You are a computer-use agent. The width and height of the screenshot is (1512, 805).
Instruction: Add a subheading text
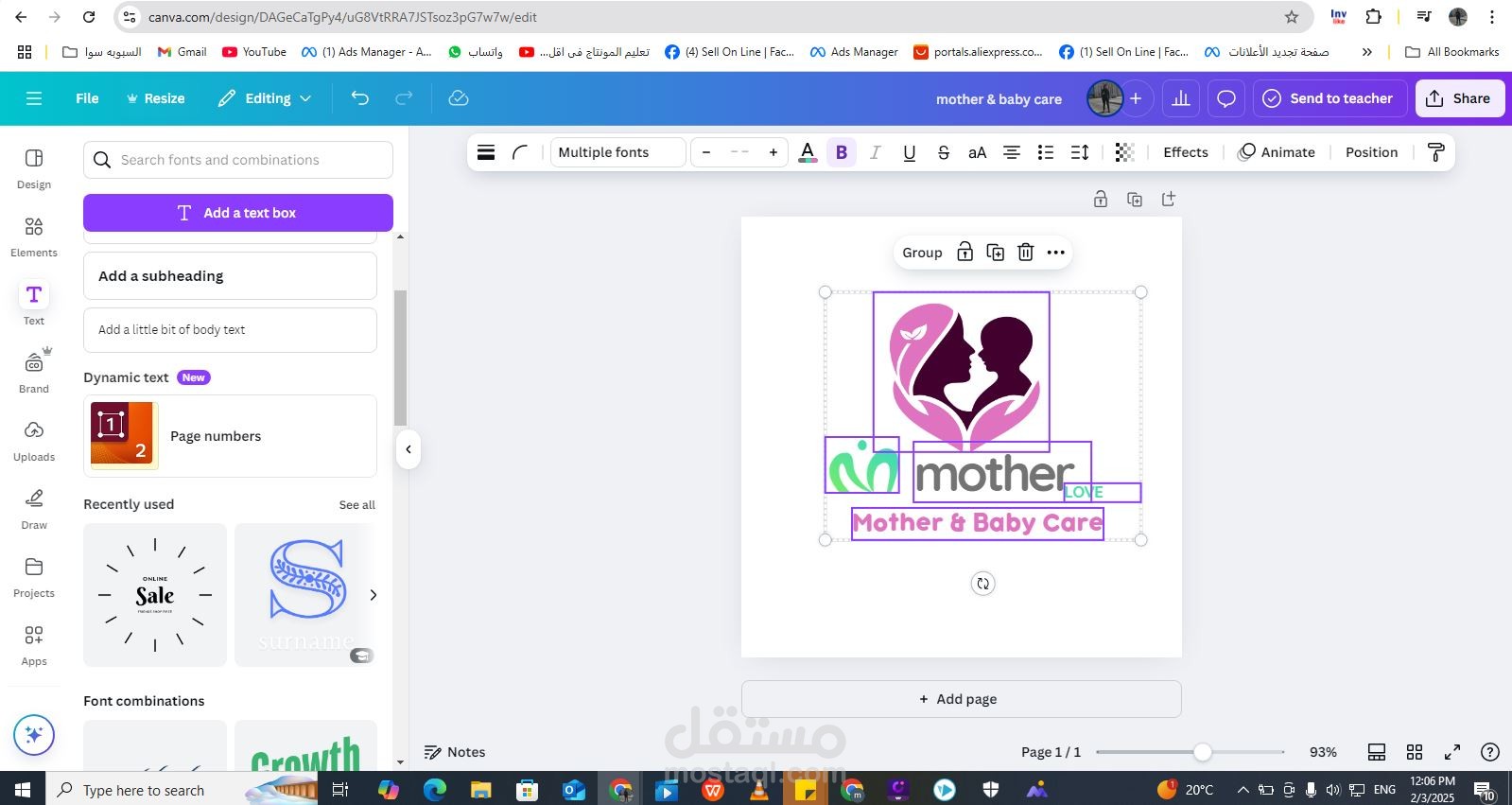[x=230, y=276]
